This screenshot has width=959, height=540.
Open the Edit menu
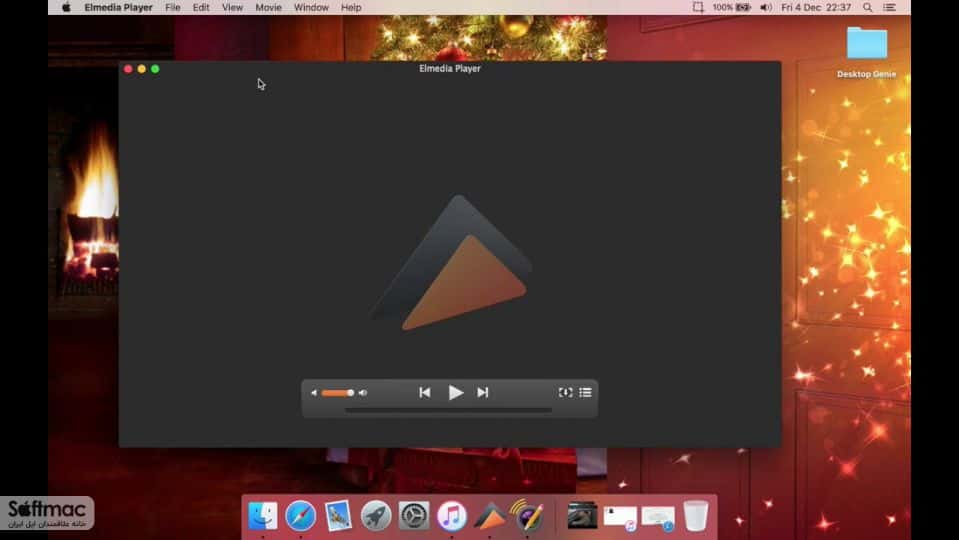201,7
